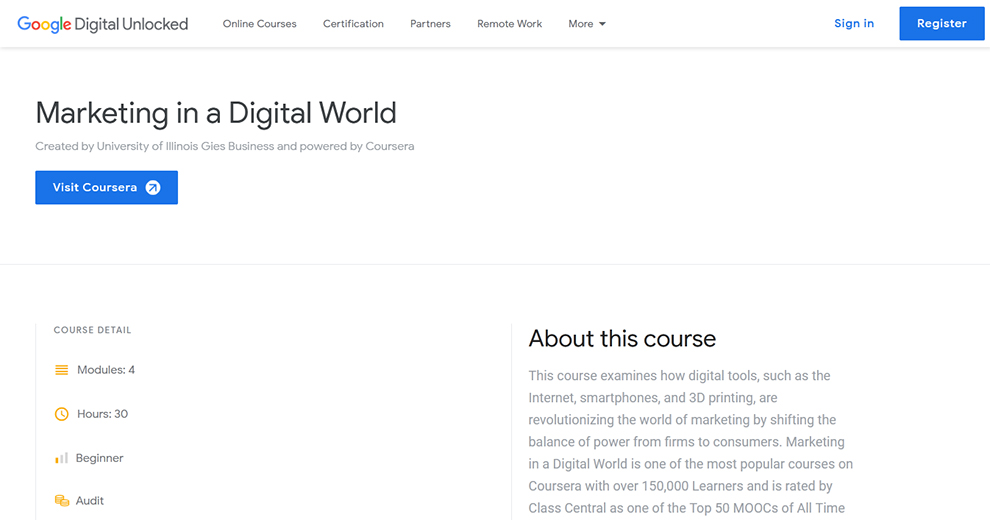
Task: Click the Visit Coursera button
Action: (x=106, y=187)
